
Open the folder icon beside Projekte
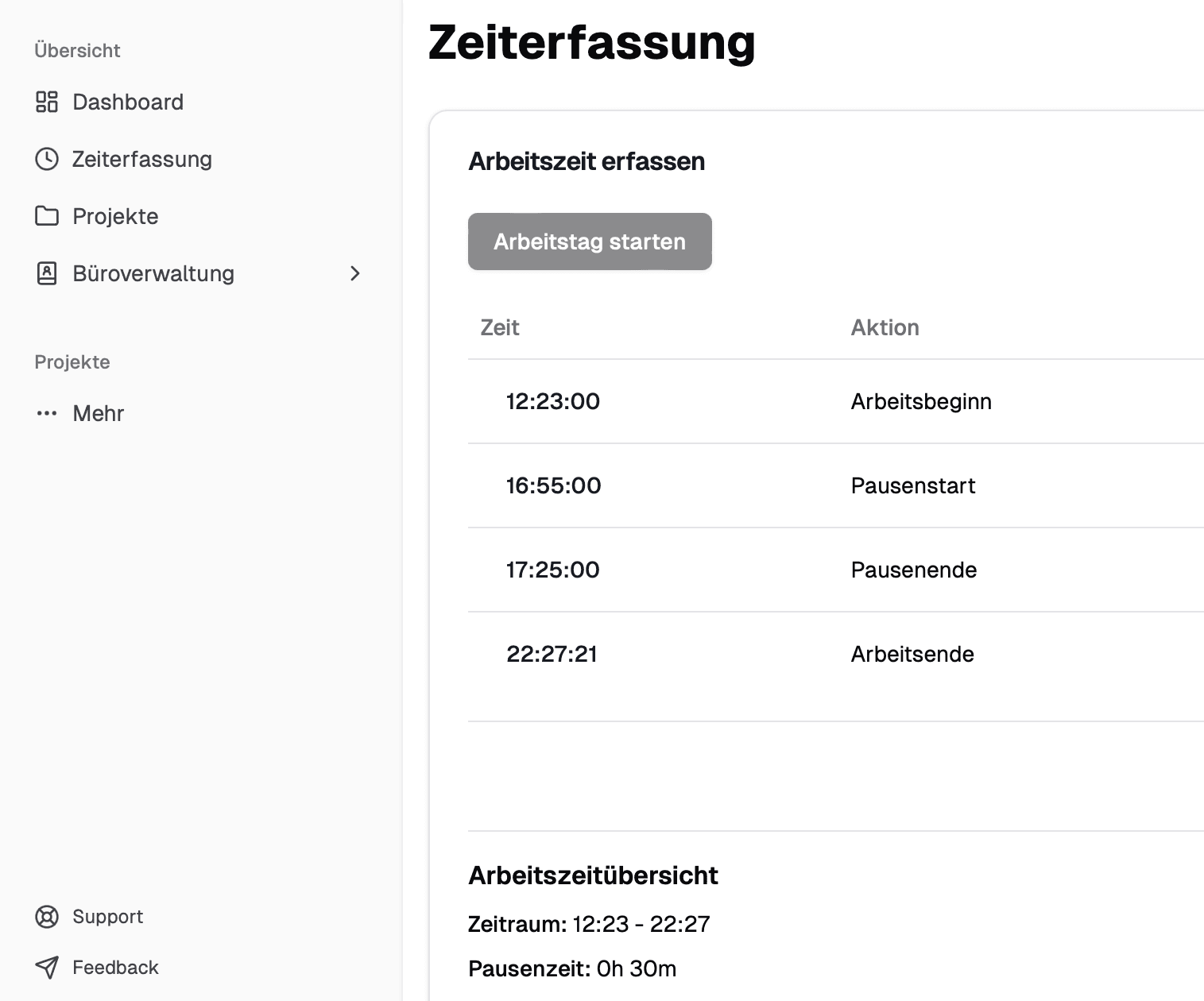pos(47,215)
